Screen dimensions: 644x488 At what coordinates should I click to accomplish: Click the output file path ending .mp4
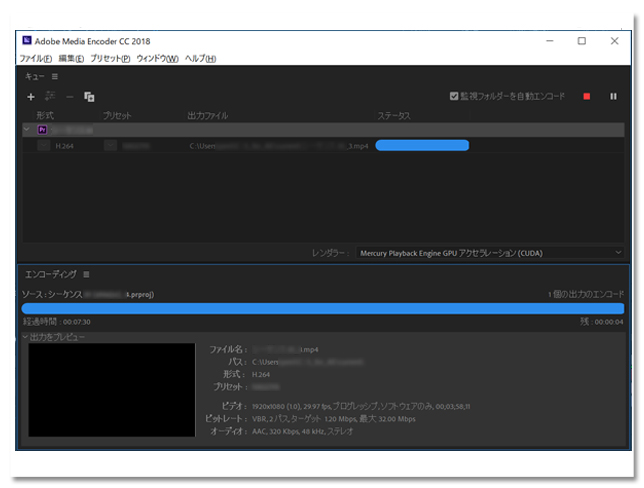tap(278, 146)
